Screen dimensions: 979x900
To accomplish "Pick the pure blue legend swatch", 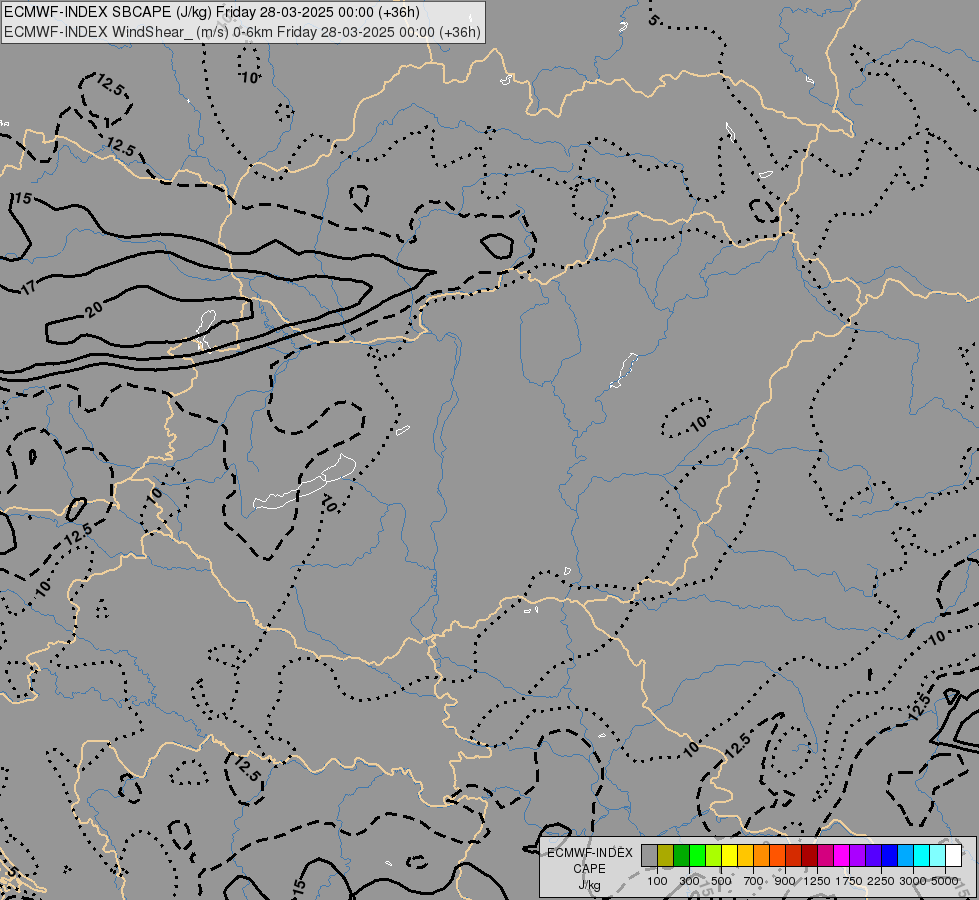I will coord(890,856).
